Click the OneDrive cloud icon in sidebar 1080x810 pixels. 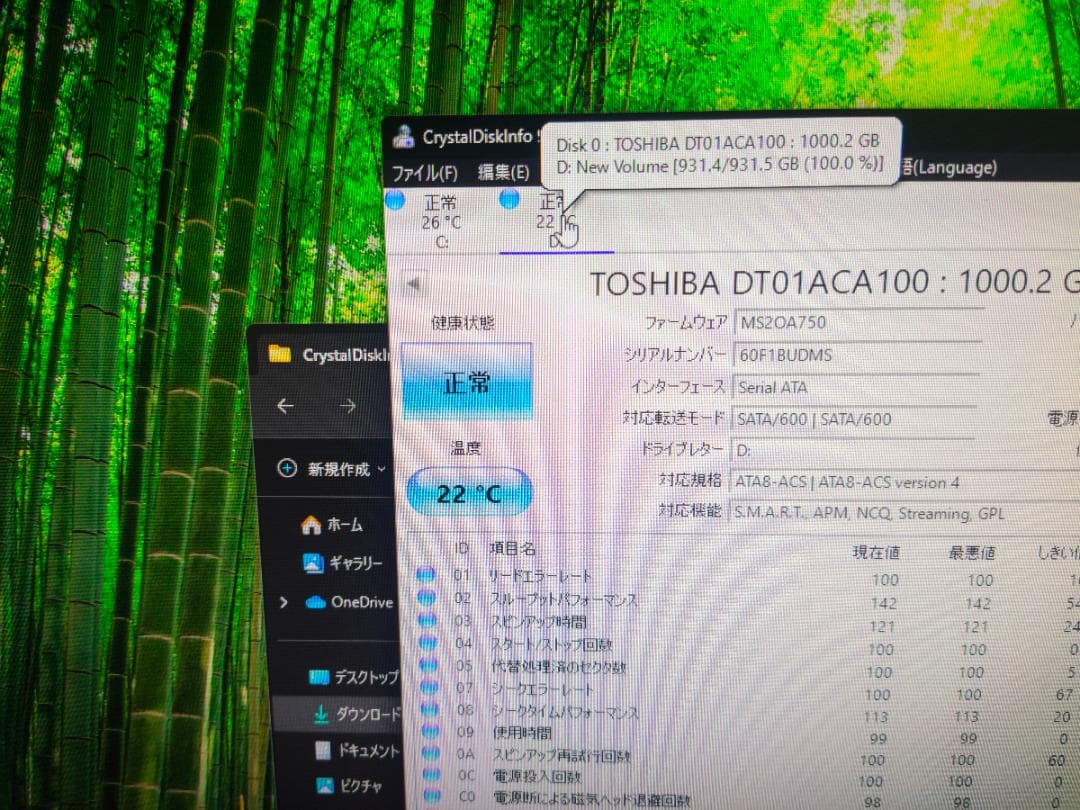tap(315, 603)
